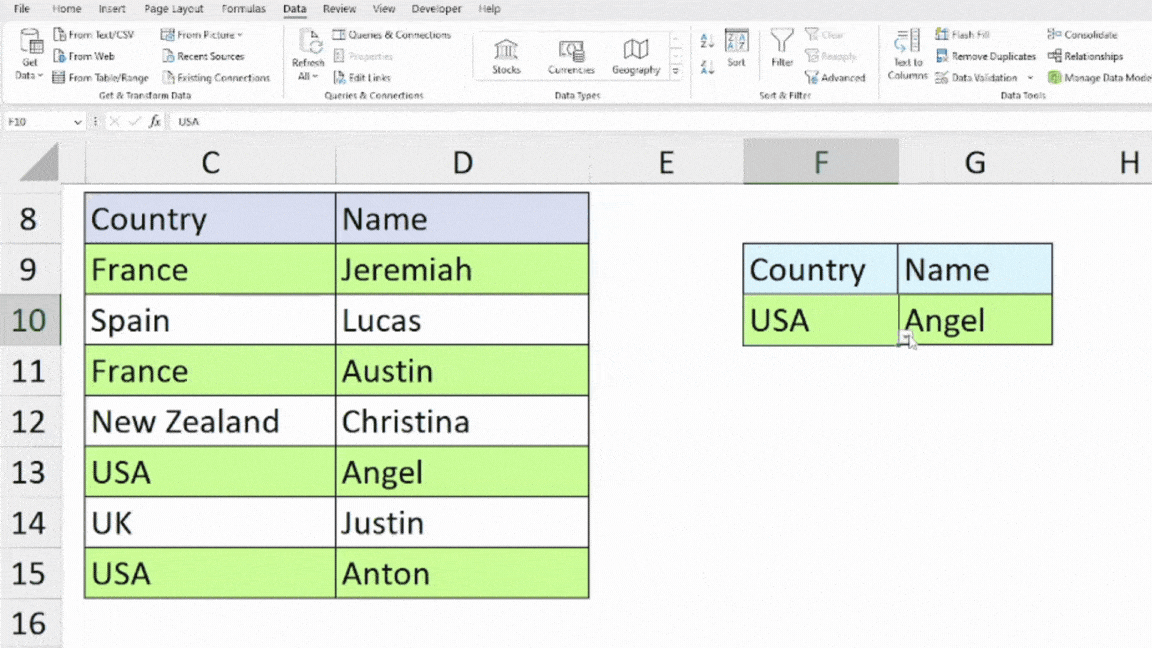Open Queries & Connections

pos(392,33)
